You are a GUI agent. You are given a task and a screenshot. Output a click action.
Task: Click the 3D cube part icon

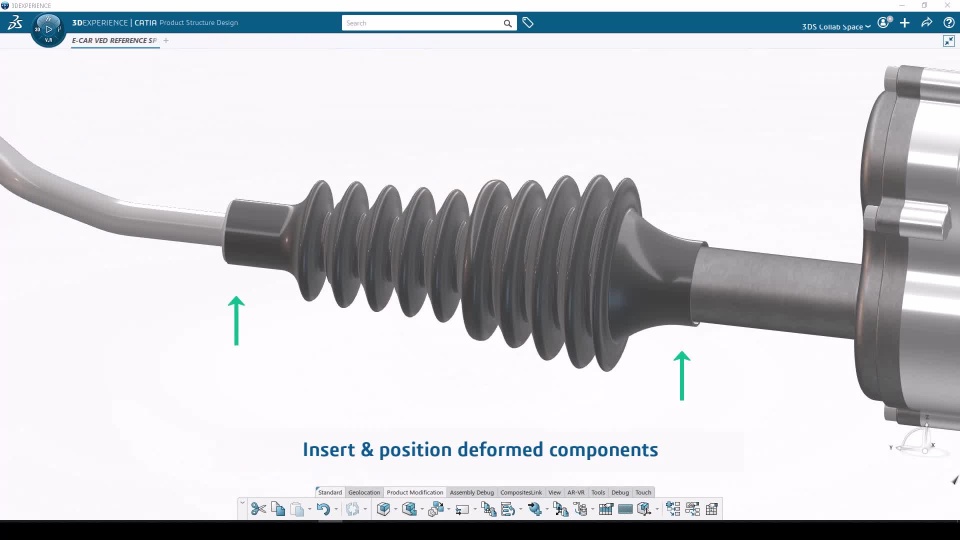[x=383, y=509]
